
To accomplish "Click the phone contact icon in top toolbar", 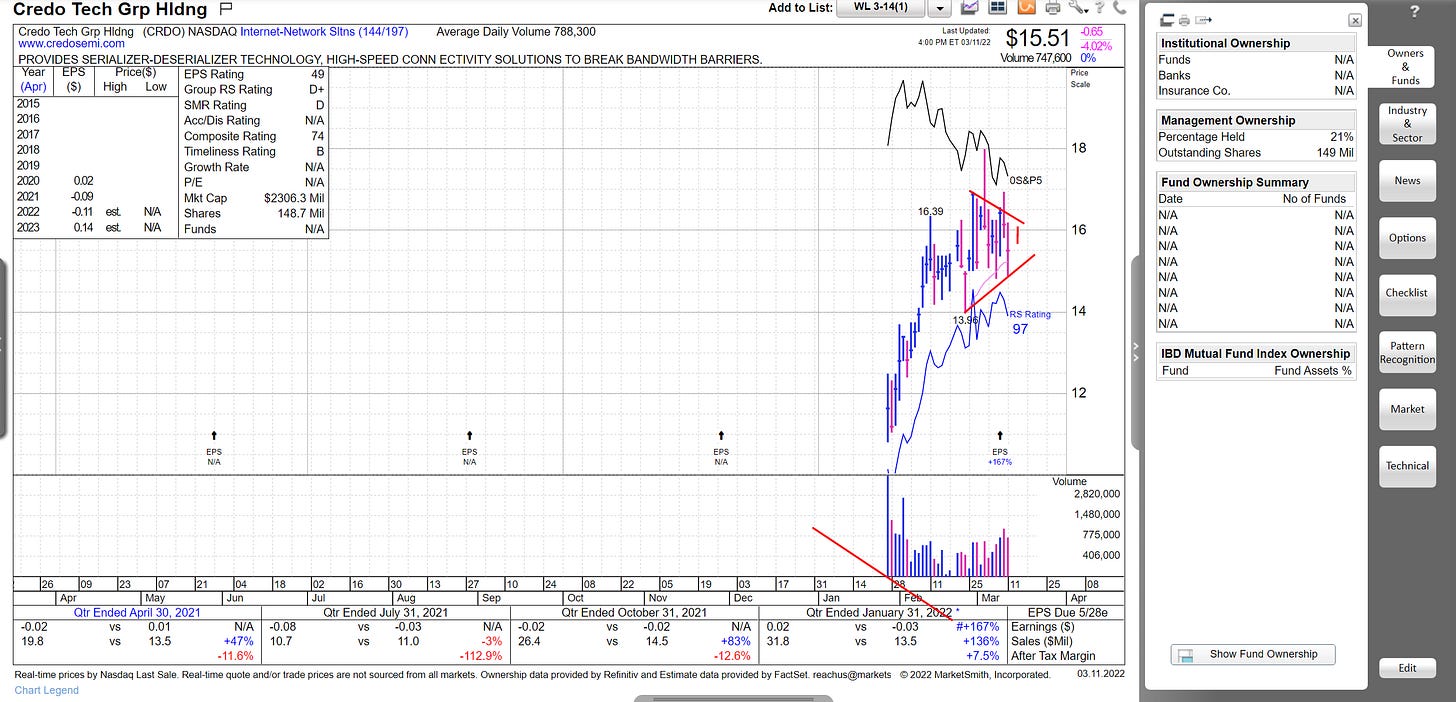I will [1119, 8].
